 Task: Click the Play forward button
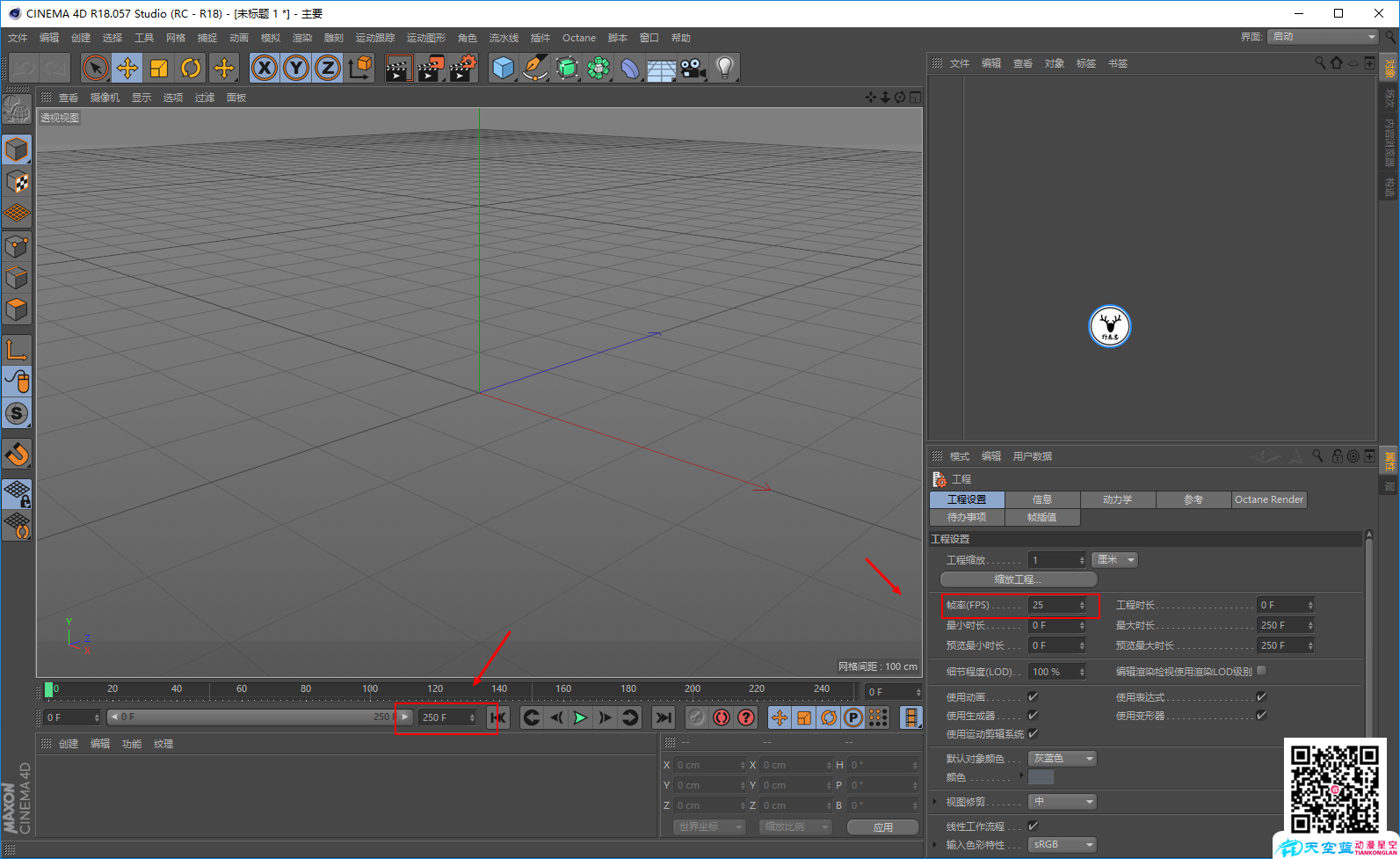[581, 717]
